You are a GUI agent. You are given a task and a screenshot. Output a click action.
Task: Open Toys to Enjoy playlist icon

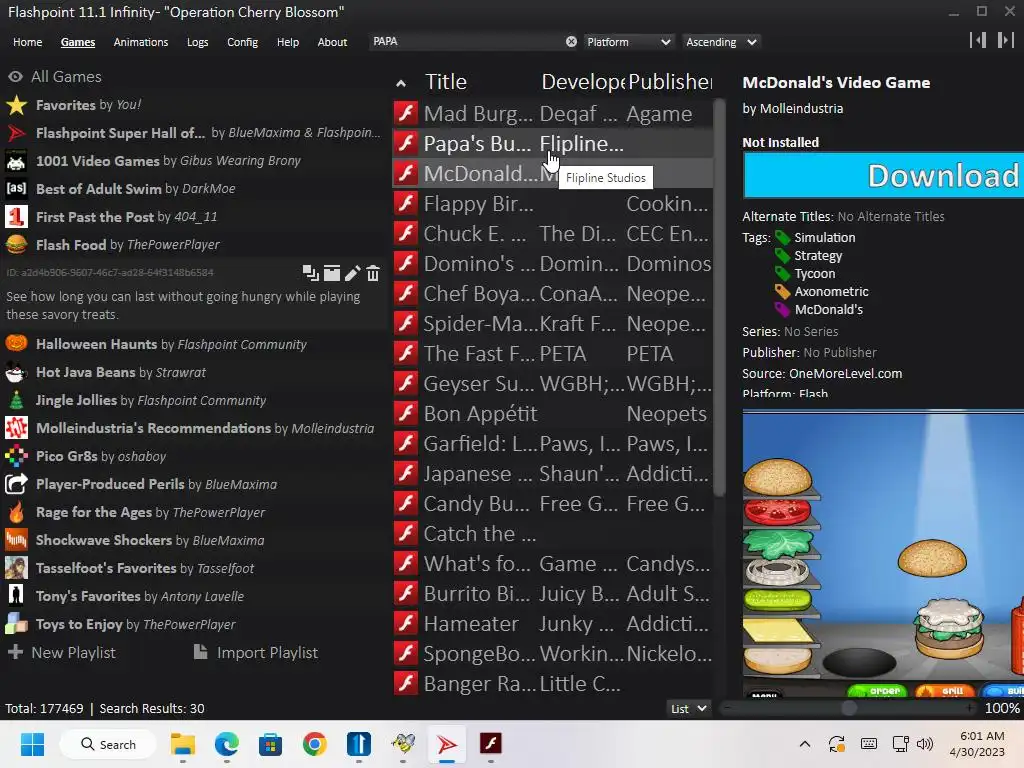coord(16,624)
